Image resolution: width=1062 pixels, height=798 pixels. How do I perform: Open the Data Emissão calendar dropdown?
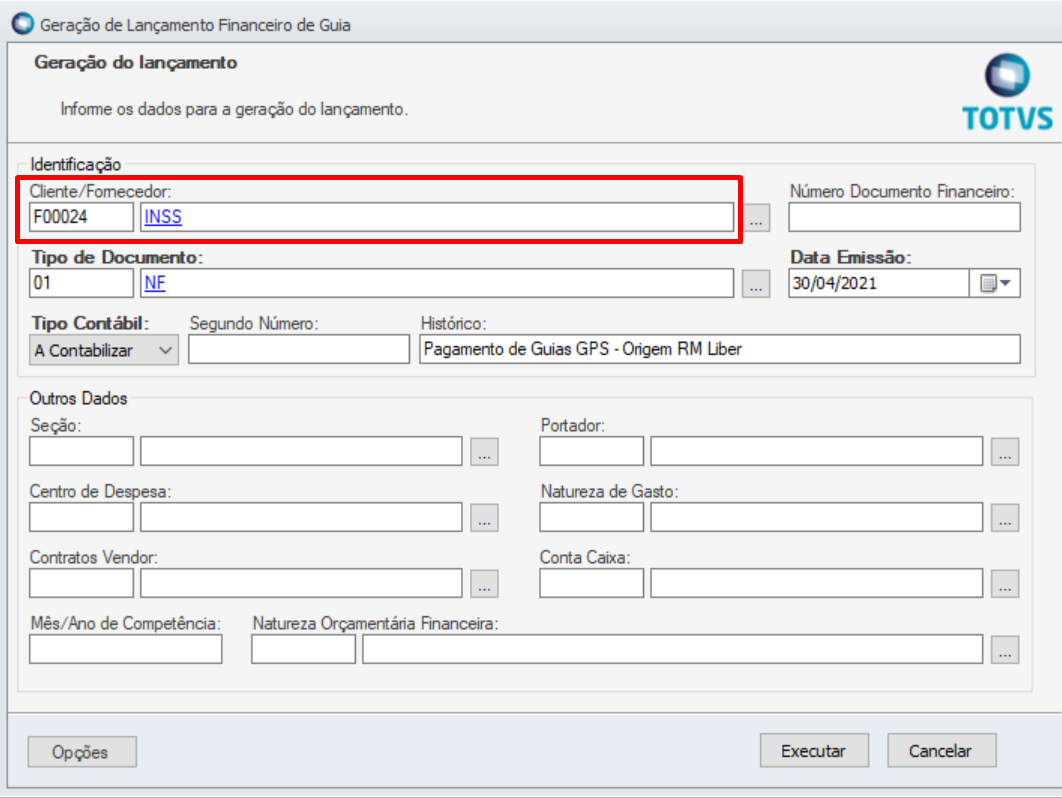(995, 283)
